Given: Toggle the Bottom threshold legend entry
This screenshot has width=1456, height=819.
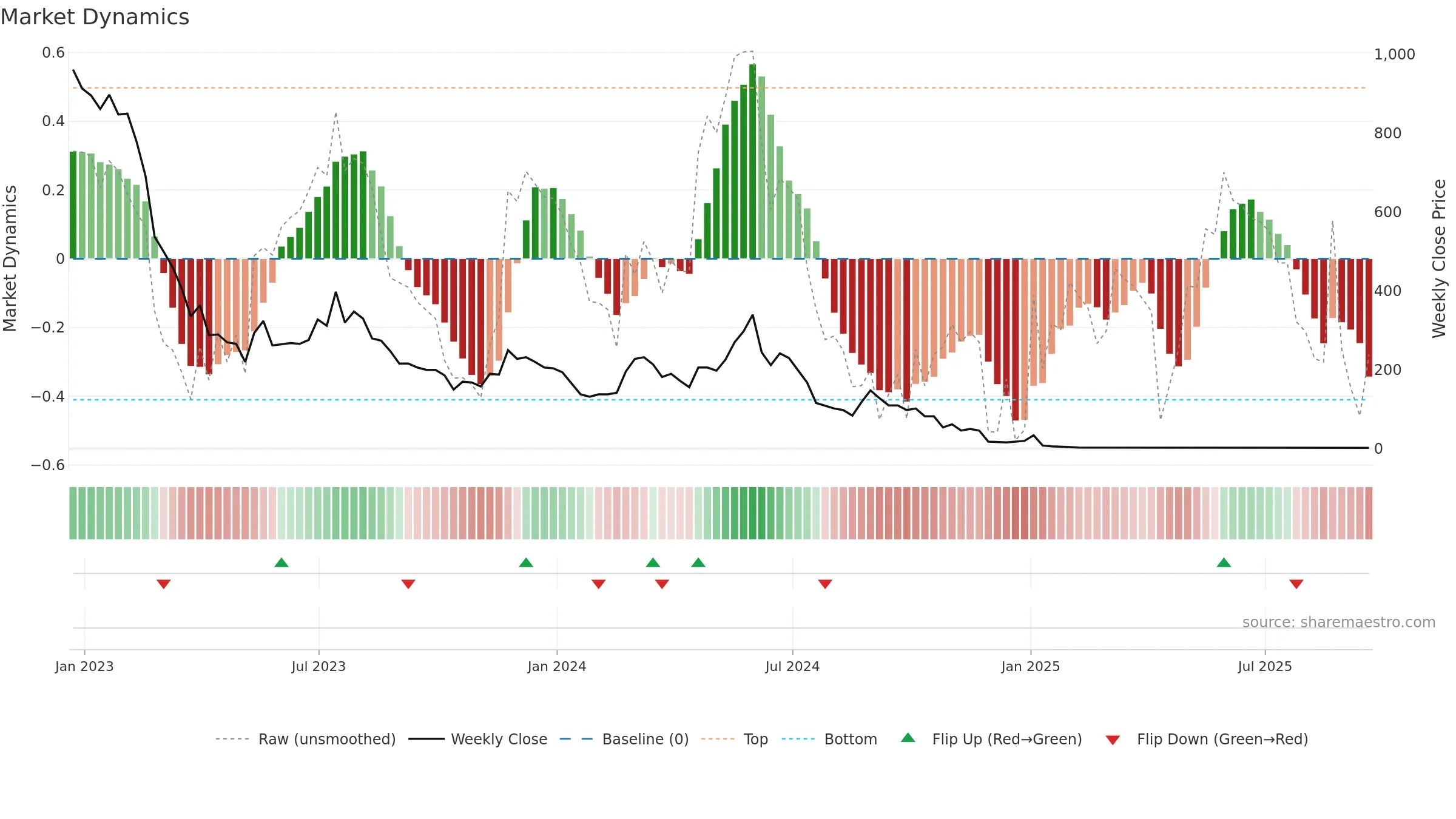Looking at the screenshot, I should (829, 739).
